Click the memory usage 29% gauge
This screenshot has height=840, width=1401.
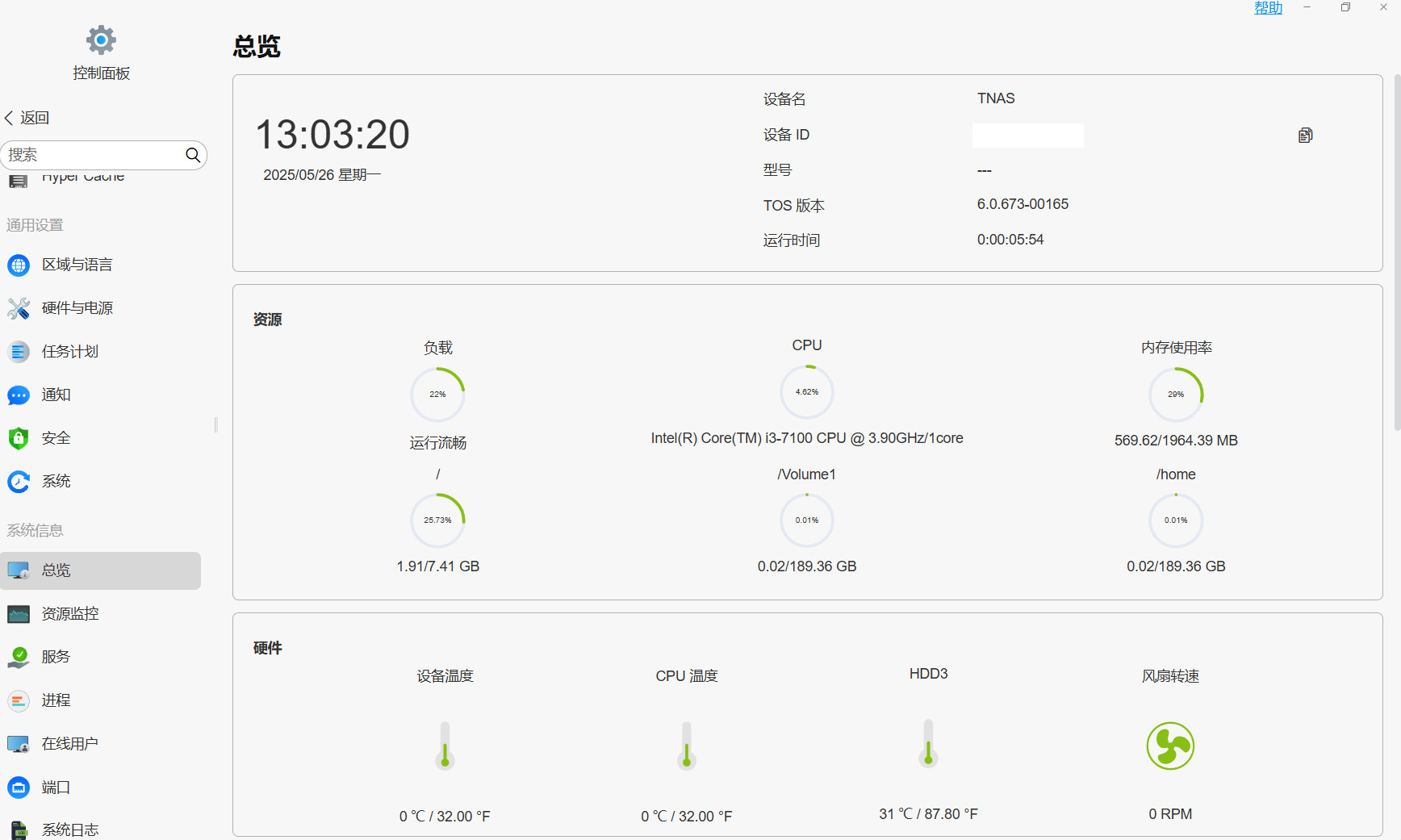pyautogui.click(x=1176, y=395)
